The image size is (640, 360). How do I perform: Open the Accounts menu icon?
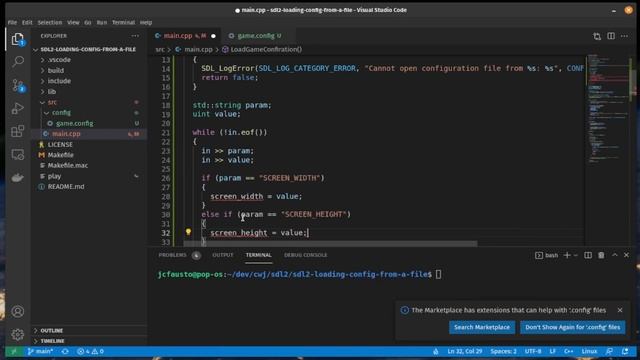pyautogui.click(x=18, y=311)
